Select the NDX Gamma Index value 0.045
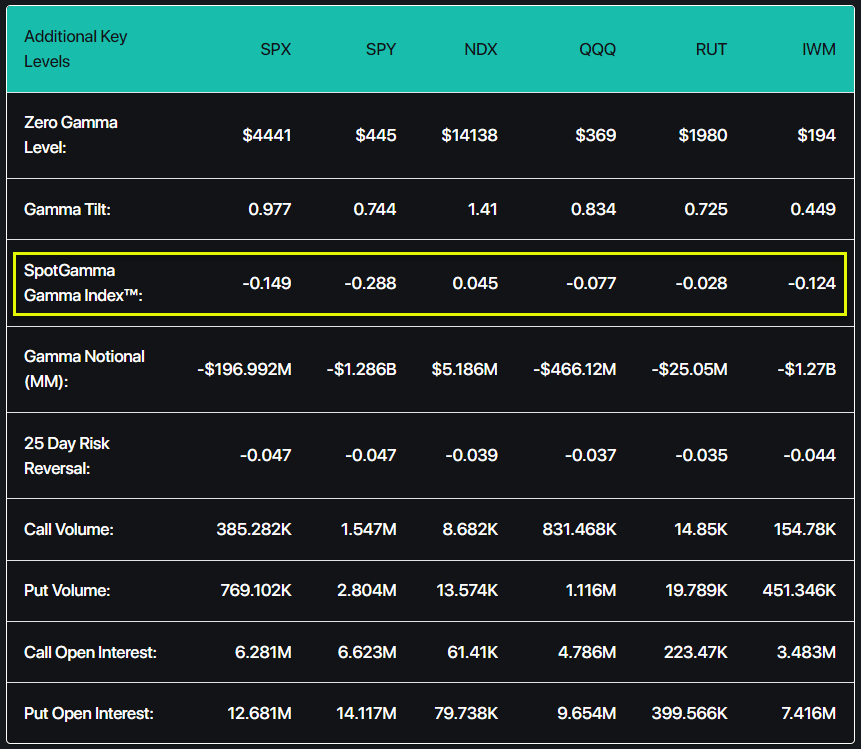The image size is (861, 749). 475,283
